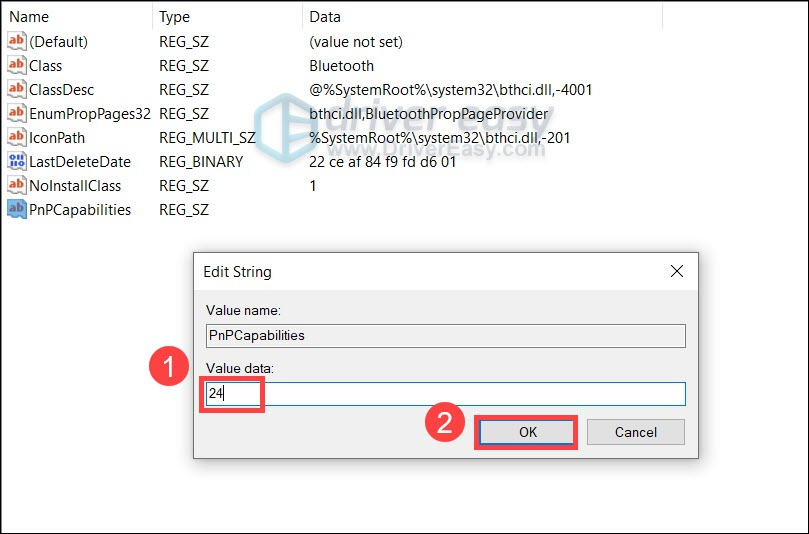Click the Value name field showing PnPCapabilities

pyautogui.click(x=445, y=336)
